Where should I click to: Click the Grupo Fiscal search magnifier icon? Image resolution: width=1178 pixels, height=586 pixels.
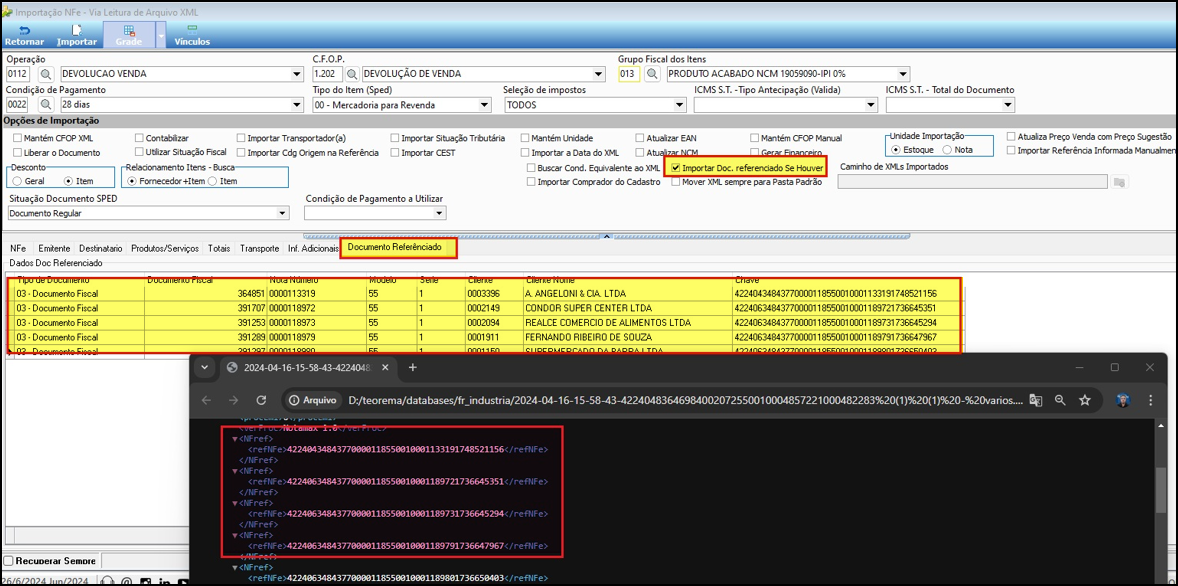click(653, 74)
